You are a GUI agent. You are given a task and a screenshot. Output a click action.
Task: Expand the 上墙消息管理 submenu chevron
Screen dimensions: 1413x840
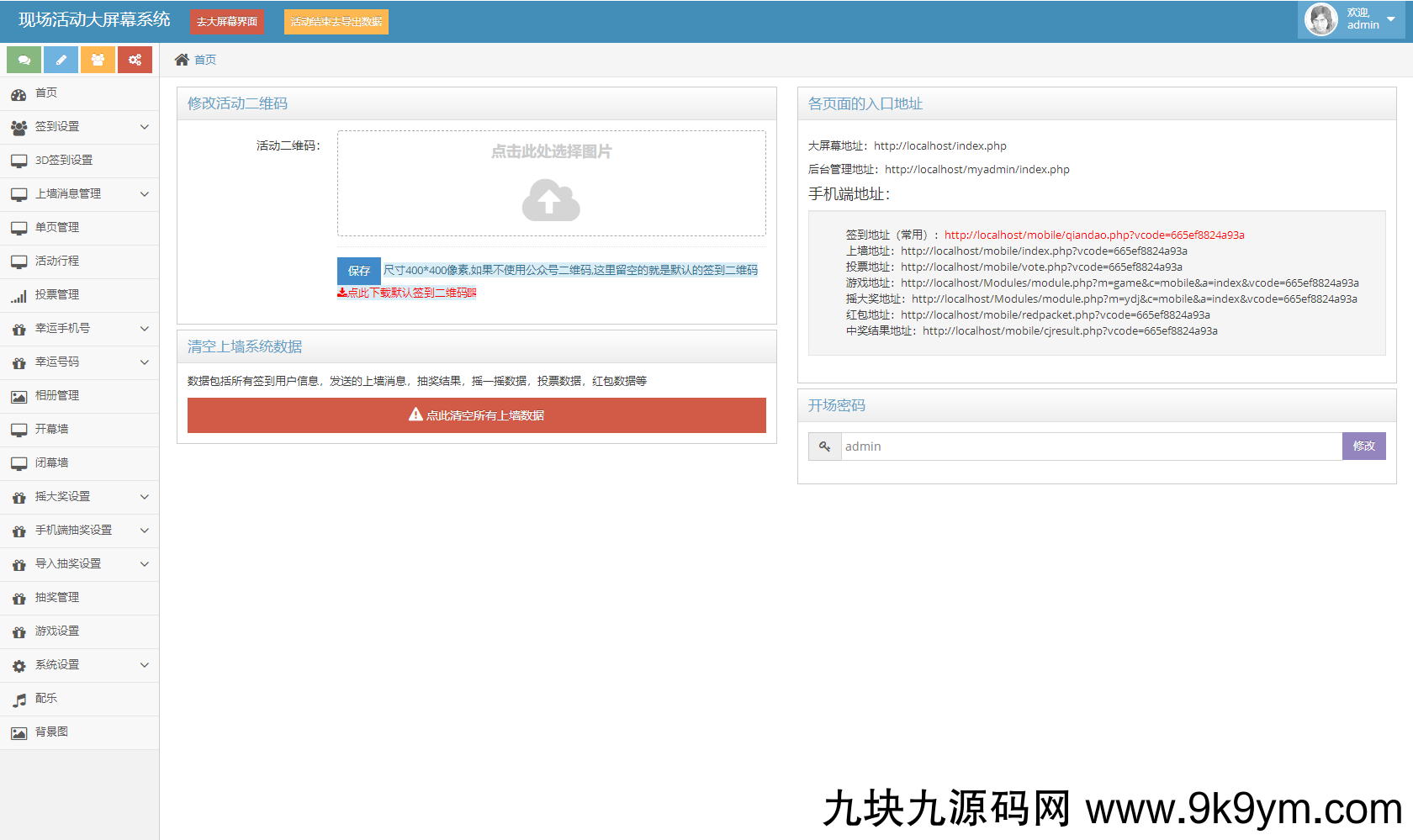[x=144, y=194]
